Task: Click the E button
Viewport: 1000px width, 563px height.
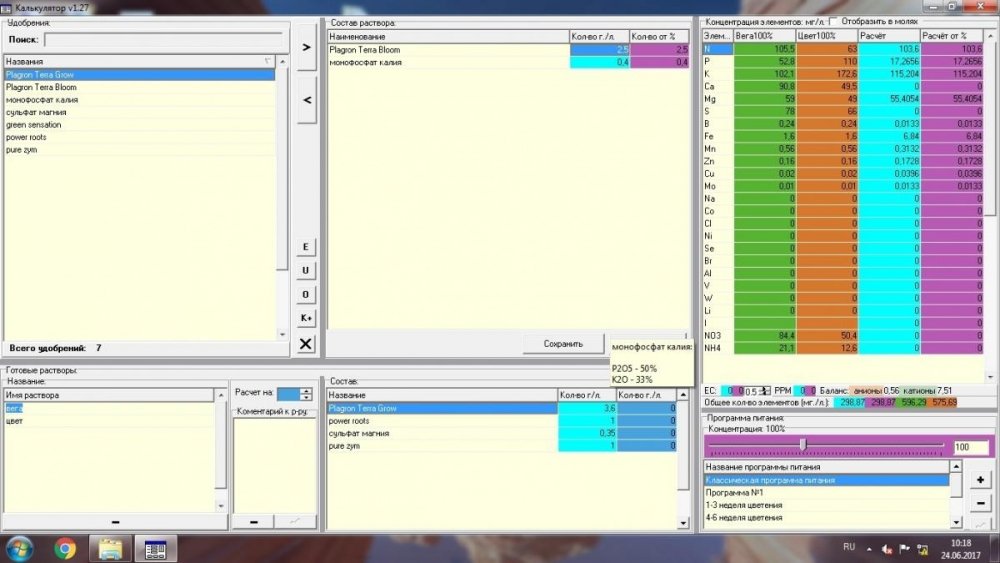Action: click(x=305, y=247)
